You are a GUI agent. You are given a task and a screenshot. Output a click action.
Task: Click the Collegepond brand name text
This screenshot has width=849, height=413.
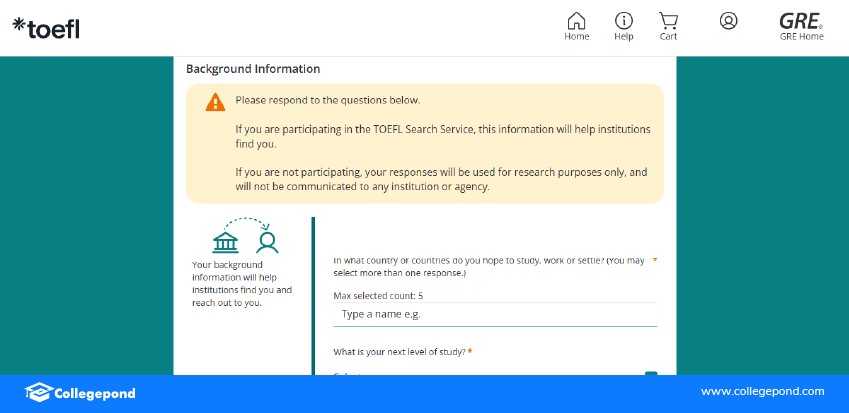(x=95, y=393)
